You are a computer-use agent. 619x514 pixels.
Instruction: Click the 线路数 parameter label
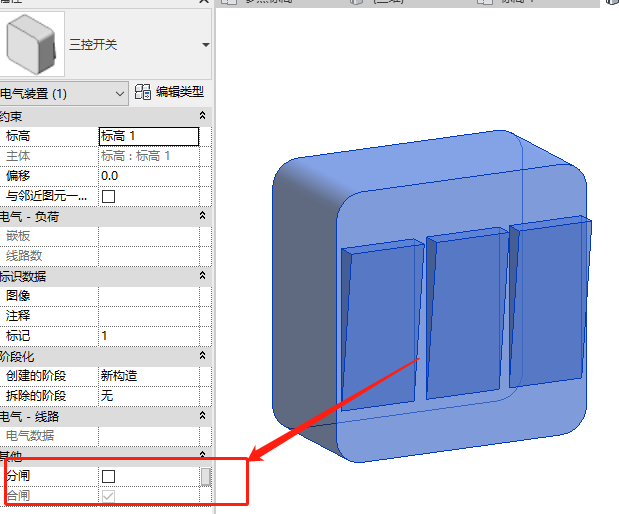(24, 256)
